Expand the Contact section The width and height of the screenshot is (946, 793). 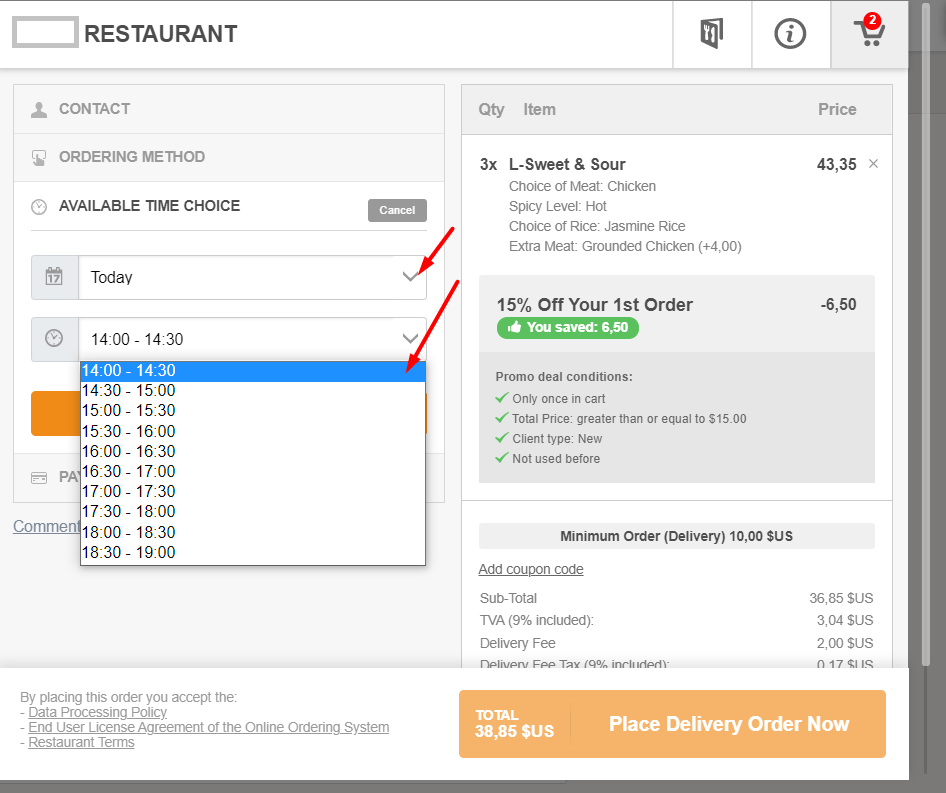229,109
